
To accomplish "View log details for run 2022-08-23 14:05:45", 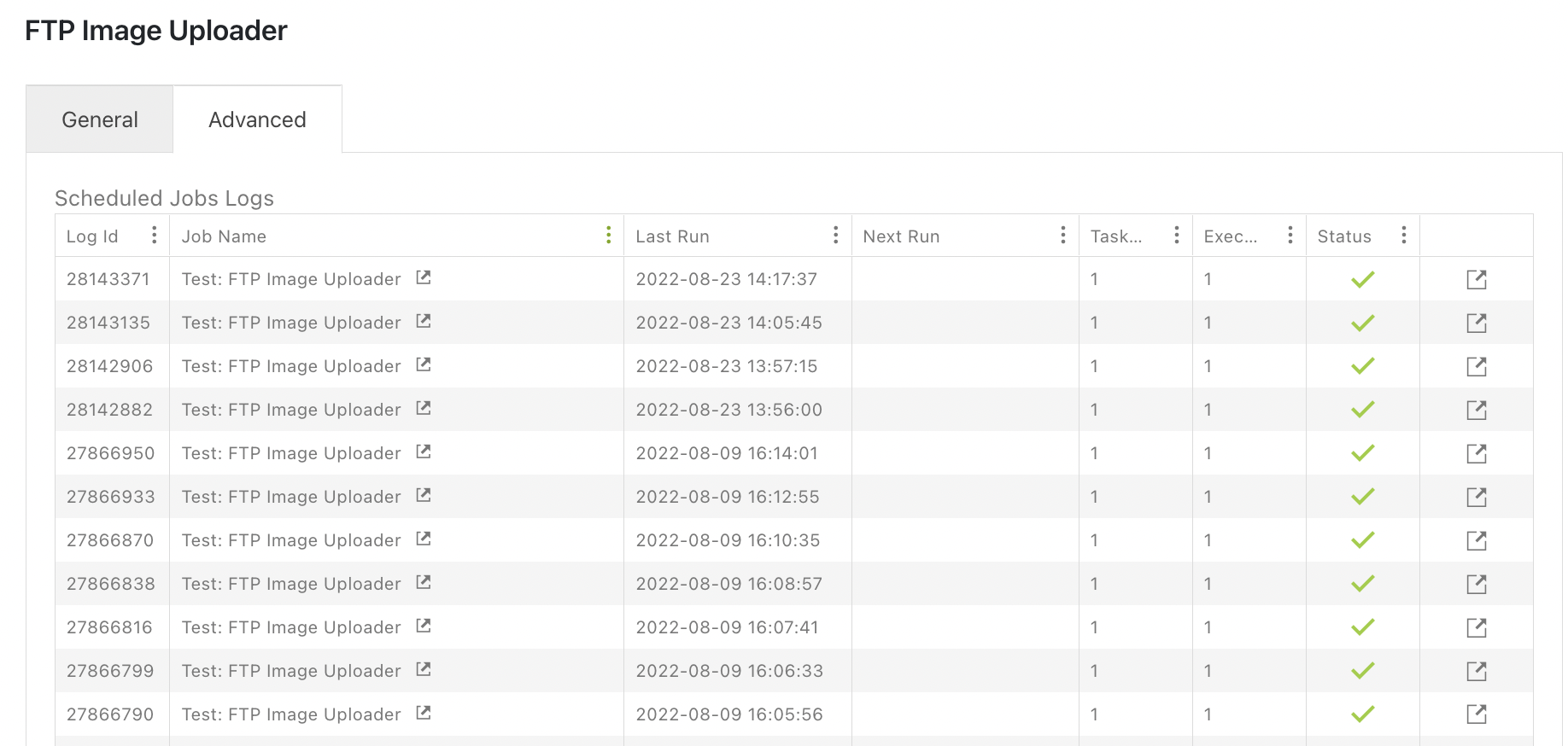I will point(1477,323).
